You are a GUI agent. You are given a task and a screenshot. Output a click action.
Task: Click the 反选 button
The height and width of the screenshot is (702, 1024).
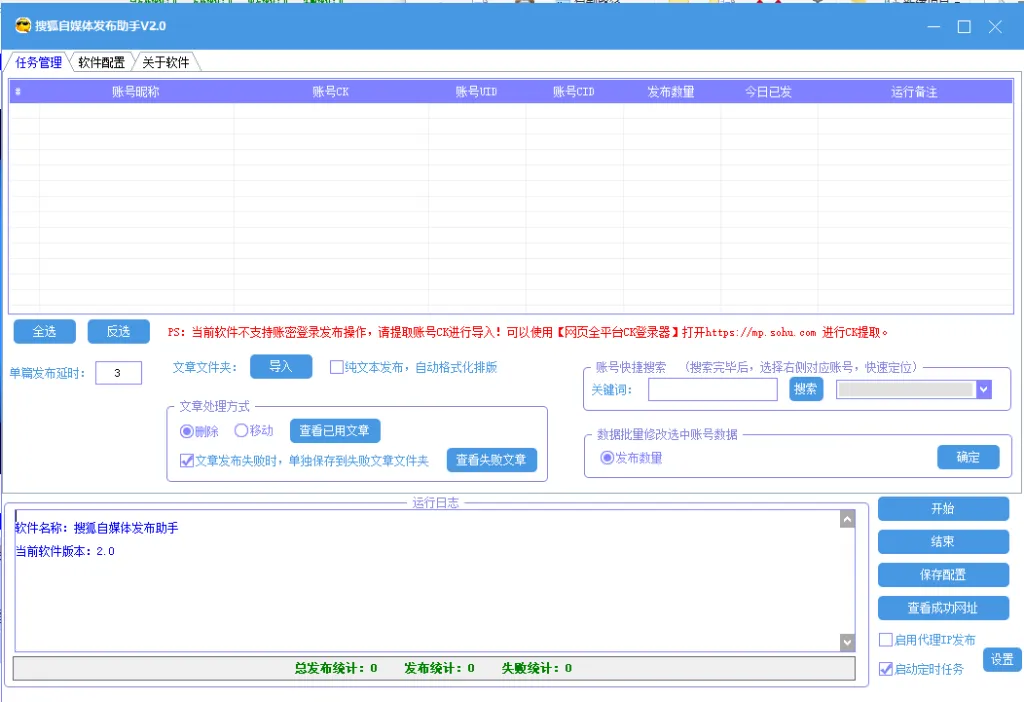(x=118, y=332)
